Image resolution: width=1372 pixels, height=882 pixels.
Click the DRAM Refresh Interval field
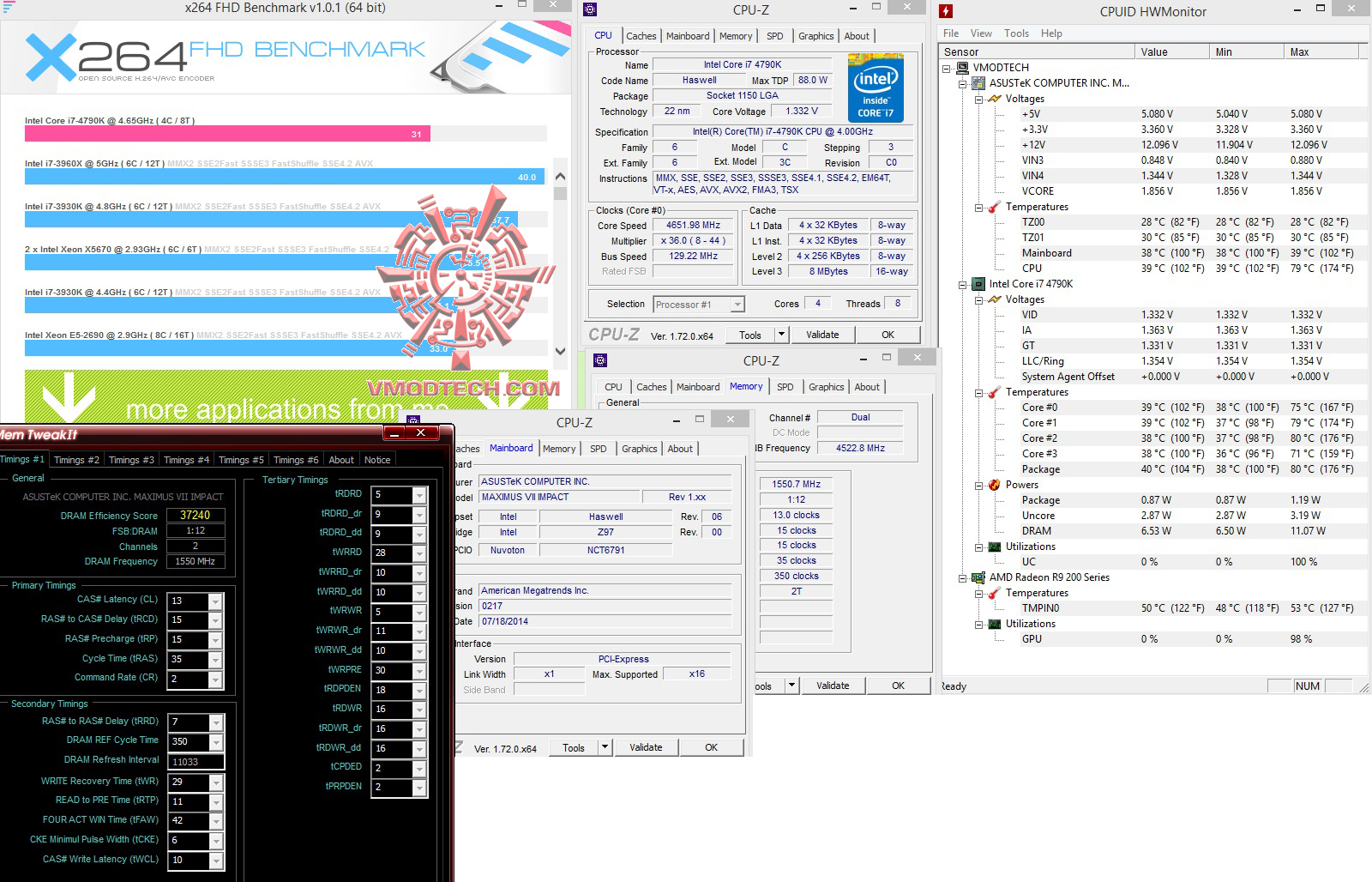(x=196, y=762)
